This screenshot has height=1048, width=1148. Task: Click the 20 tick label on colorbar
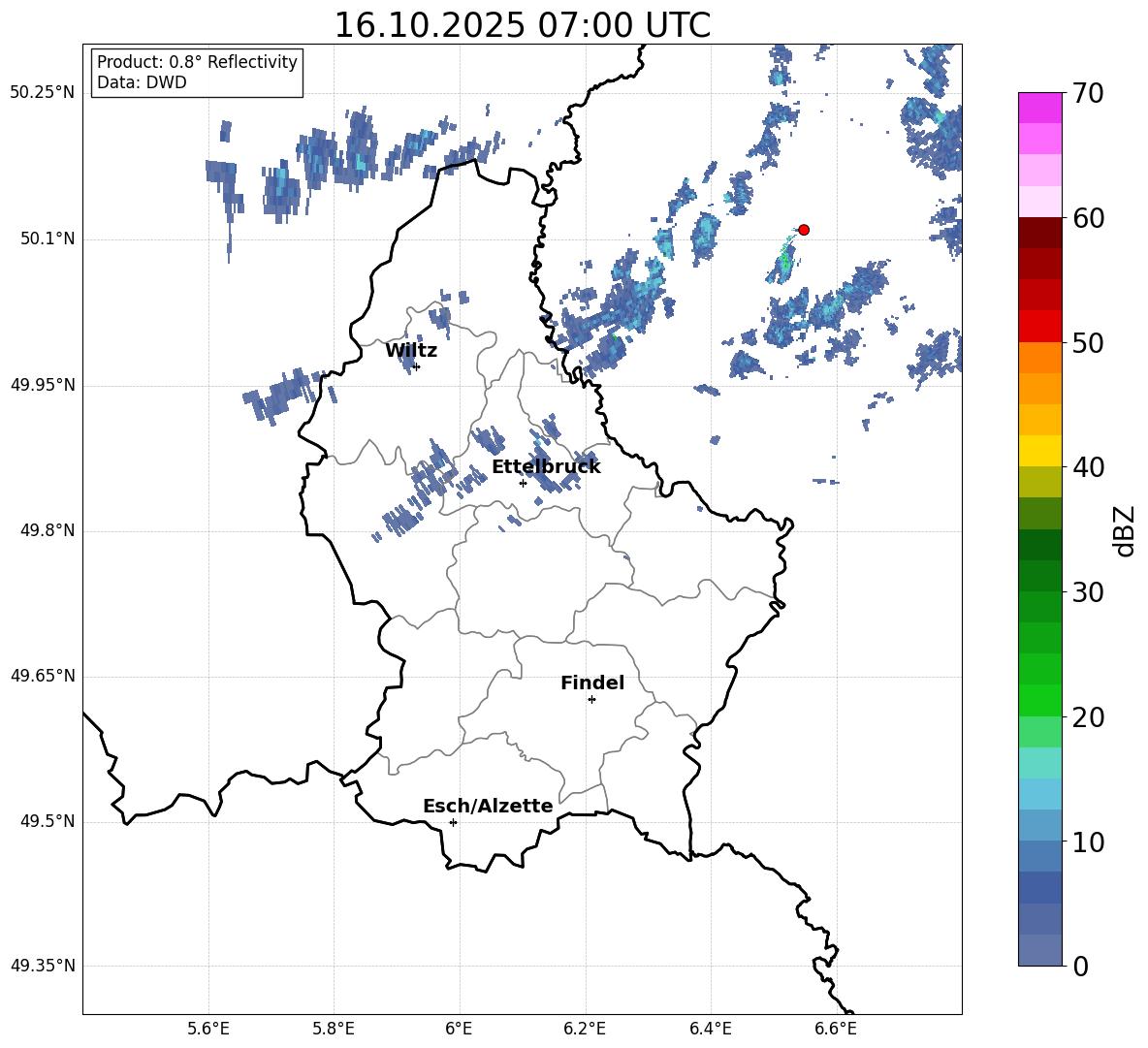[x=1088, y=717]
